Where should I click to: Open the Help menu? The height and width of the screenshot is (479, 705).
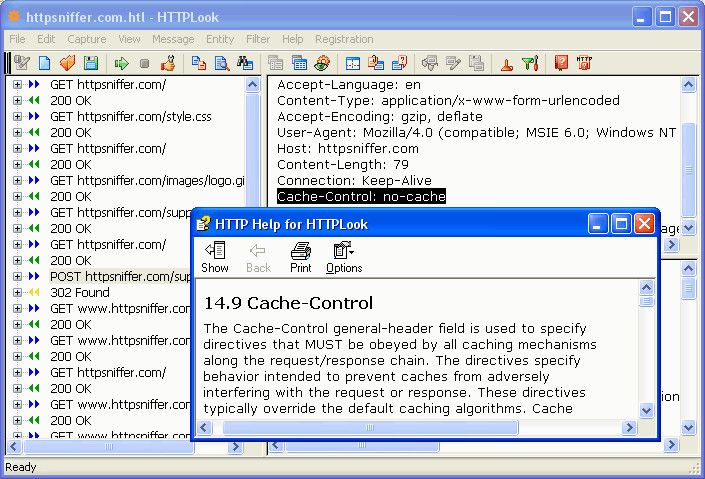(293, 39)
